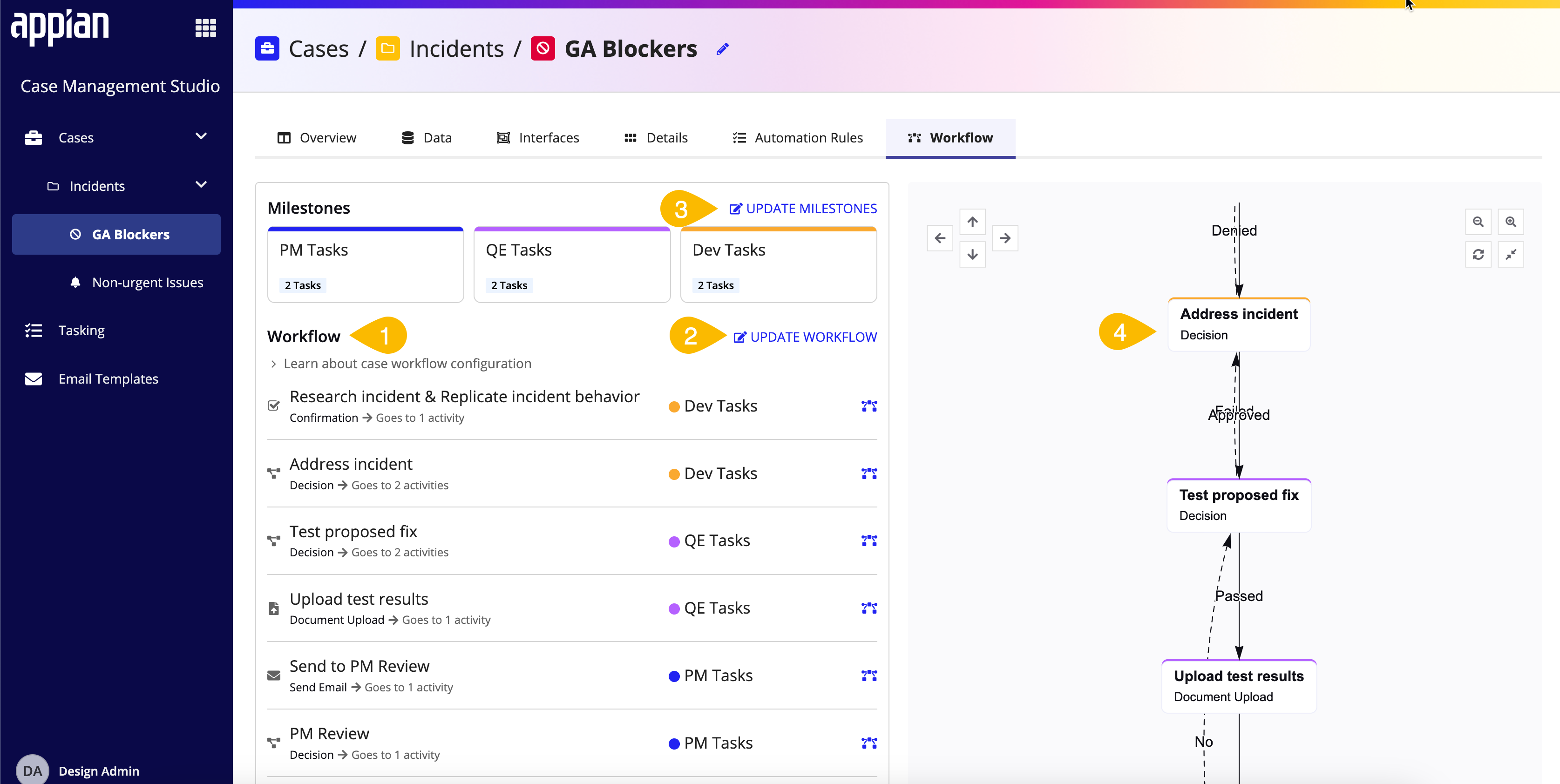Click PM Tasks label in Send to PM Review row
Screen dimensions: 1560x784
pyautogui.click(x=718, y=676)
